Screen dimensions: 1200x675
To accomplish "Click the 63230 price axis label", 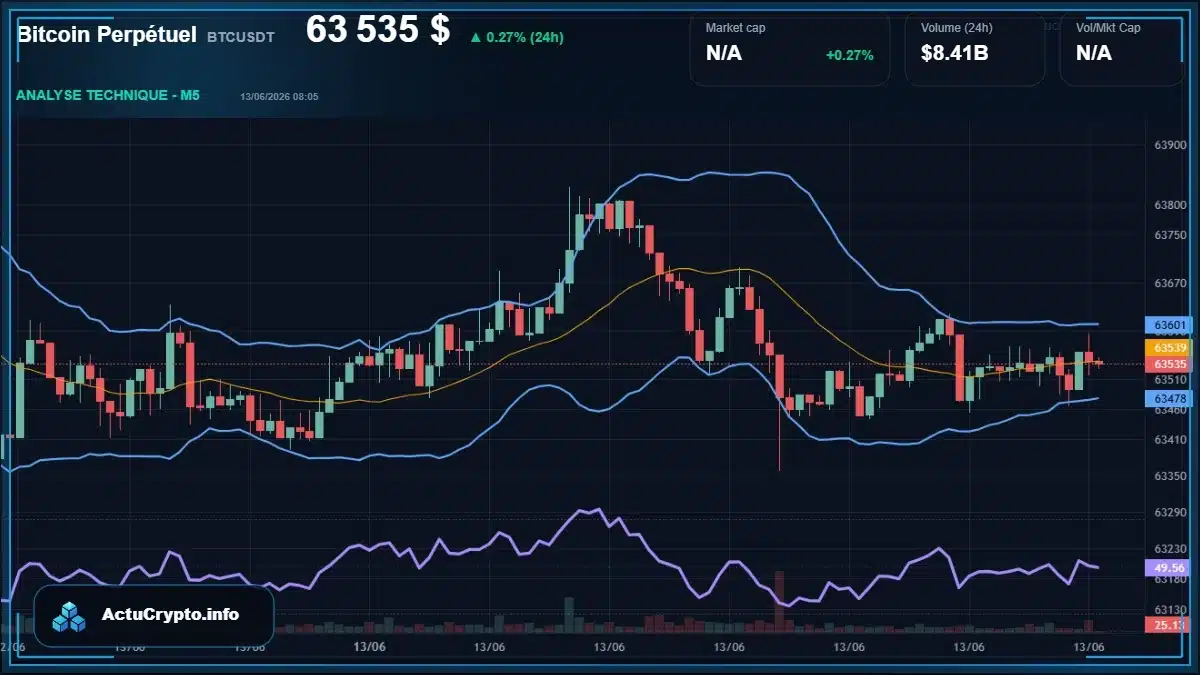I will [1170, 549].
